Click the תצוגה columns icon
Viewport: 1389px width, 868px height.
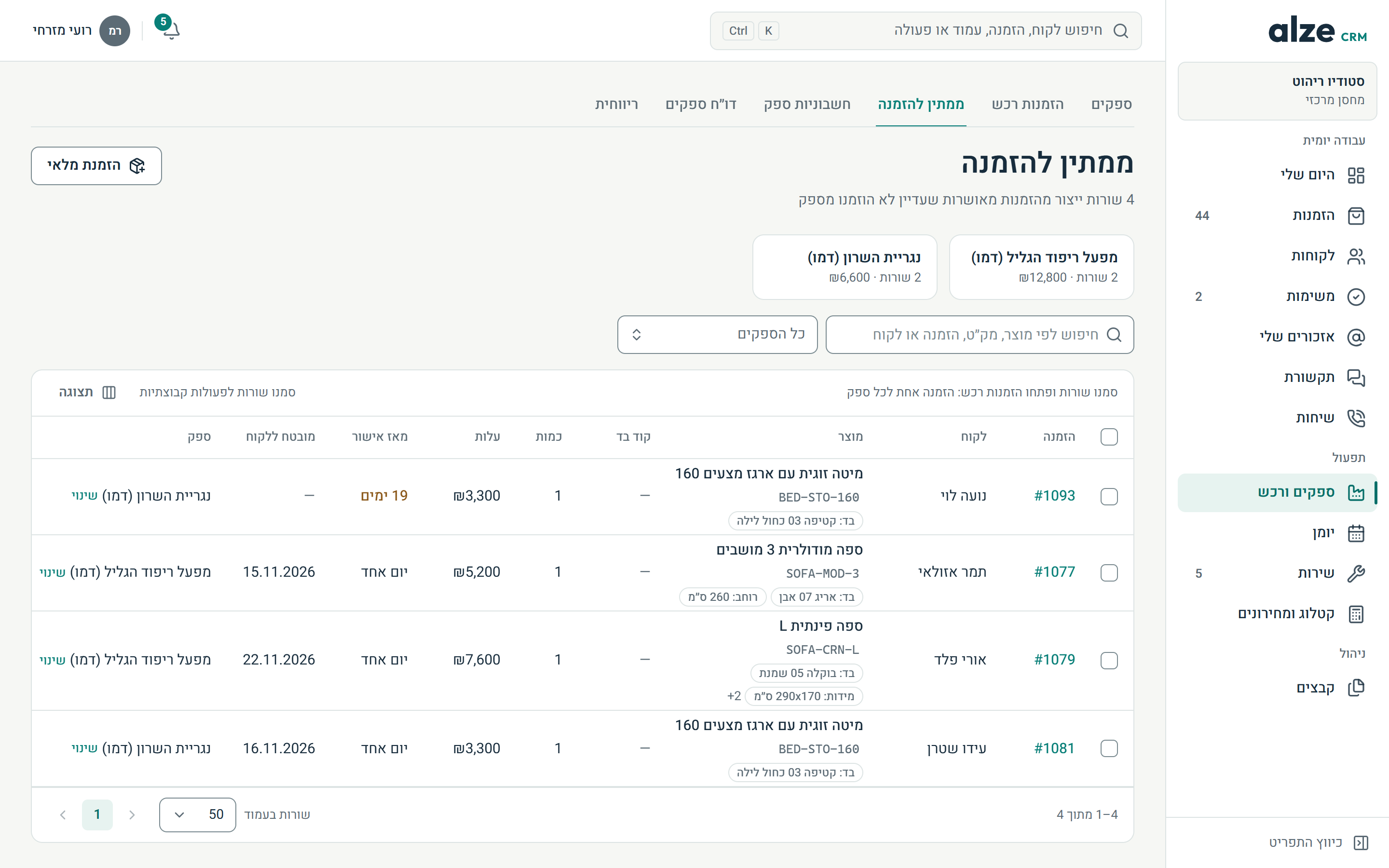point(109,393)
